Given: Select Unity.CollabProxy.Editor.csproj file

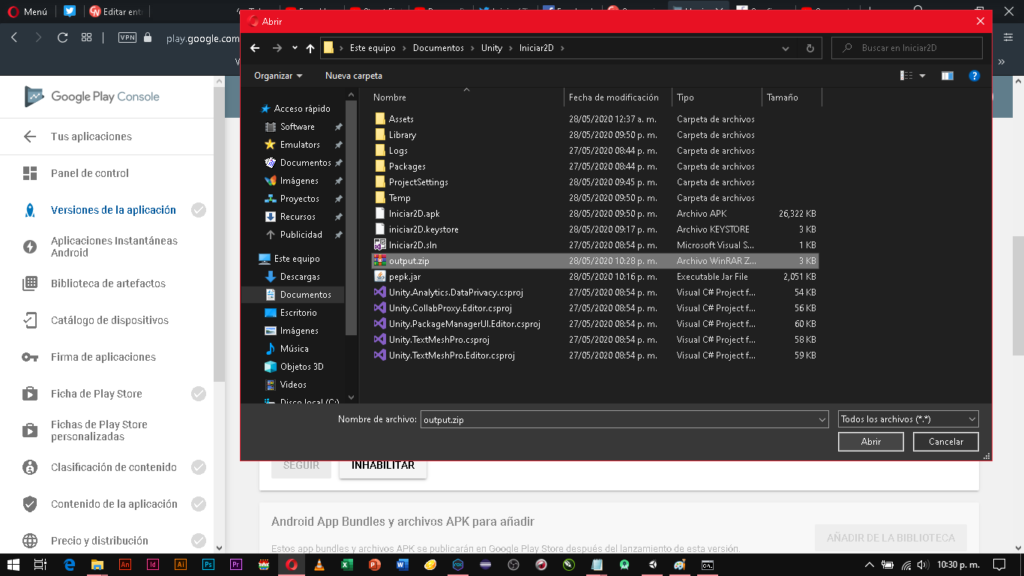Looking at the screenshot, I should point(450,308).
